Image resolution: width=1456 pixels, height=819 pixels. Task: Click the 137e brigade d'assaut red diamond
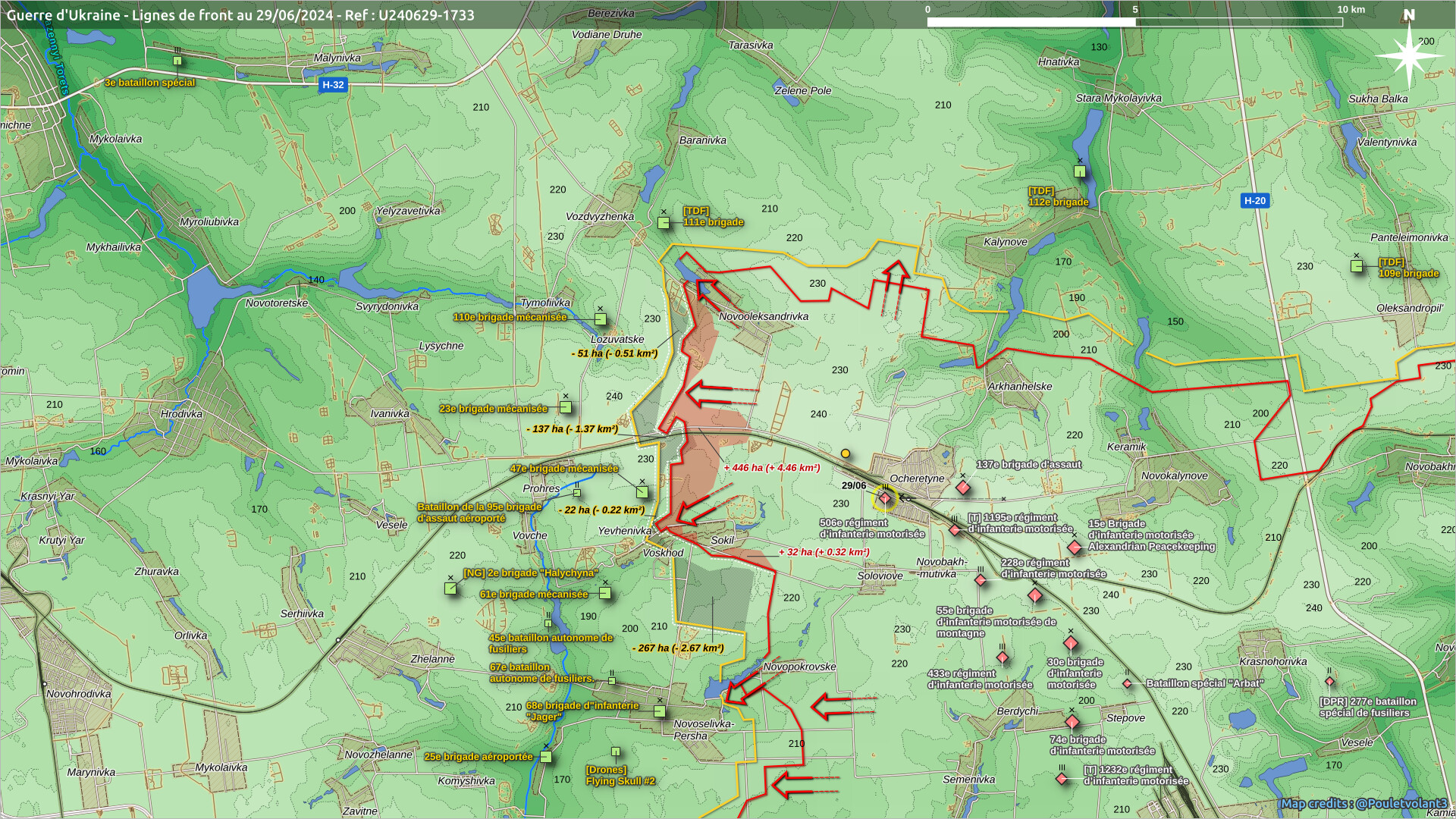[x=963, y=488]
